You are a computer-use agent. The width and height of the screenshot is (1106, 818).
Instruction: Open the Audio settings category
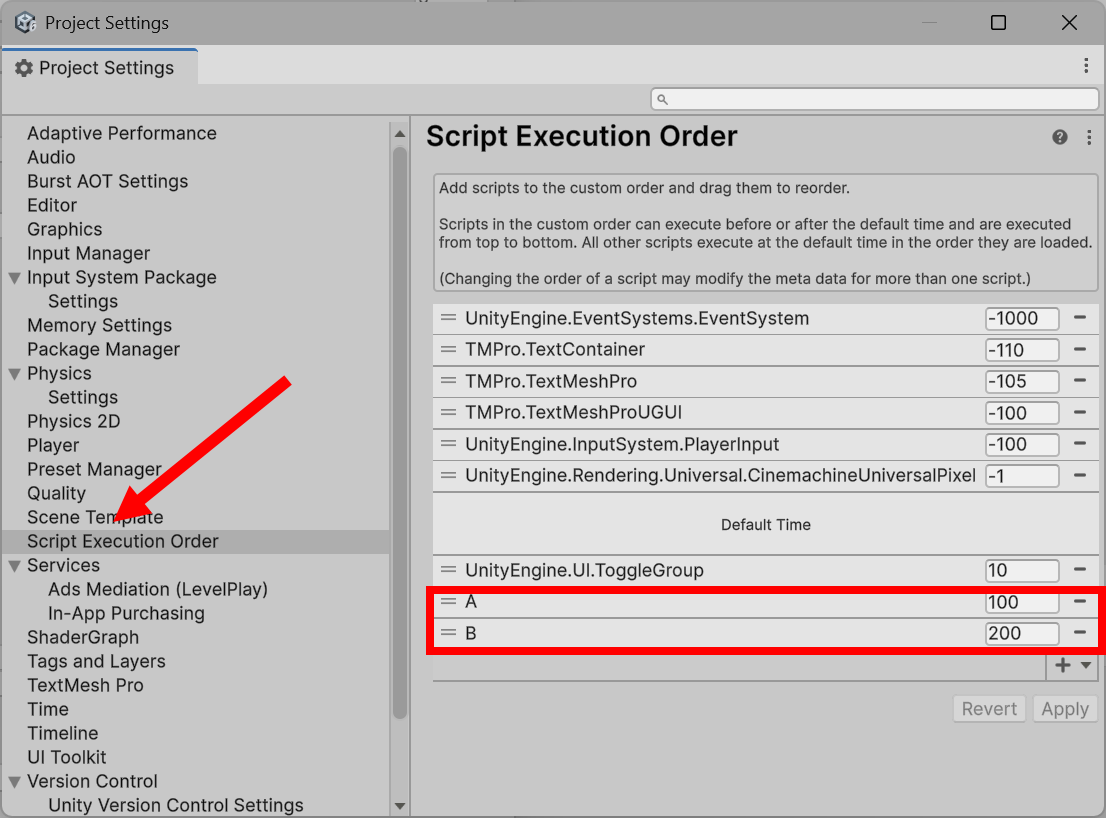point(51,157)
